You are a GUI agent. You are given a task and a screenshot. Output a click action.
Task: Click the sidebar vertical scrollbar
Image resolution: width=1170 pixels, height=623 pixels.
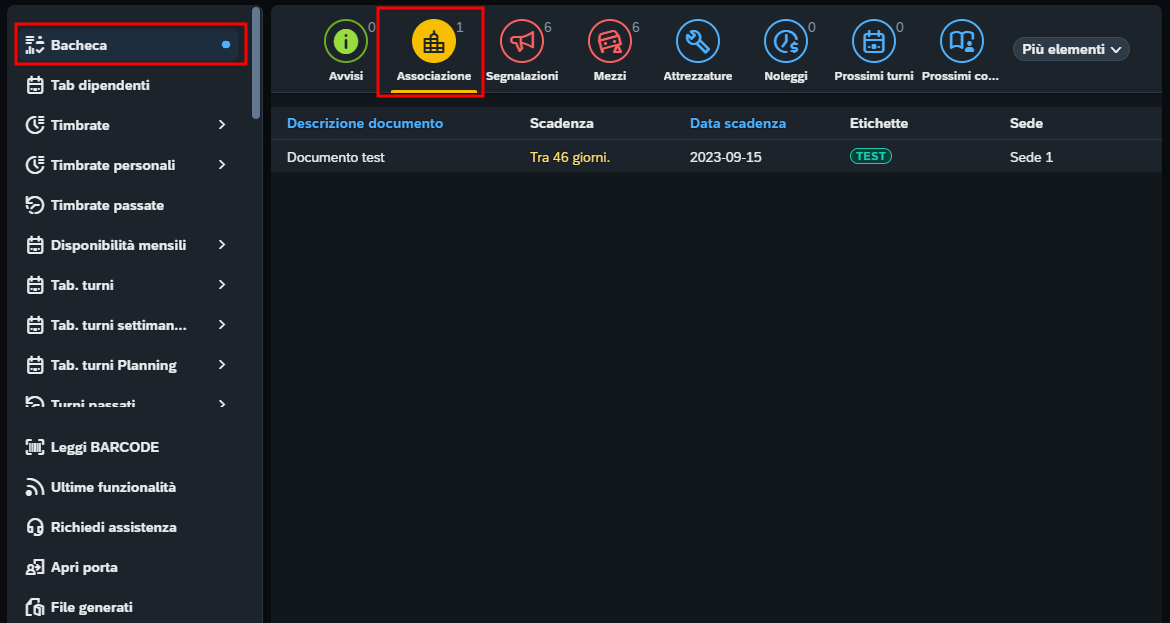coord(256,63)
